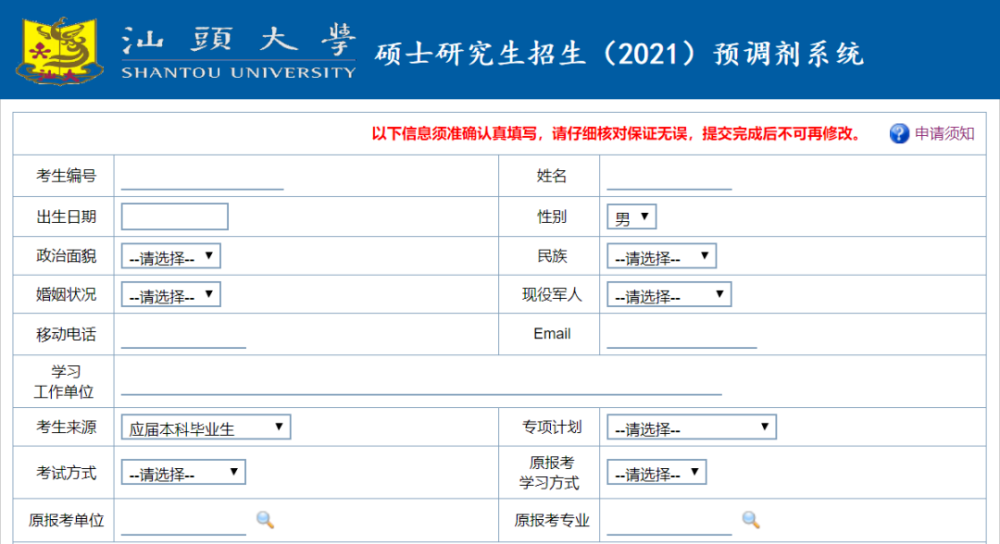
Task: Click the 原报考单位 label
Action: 66,520
